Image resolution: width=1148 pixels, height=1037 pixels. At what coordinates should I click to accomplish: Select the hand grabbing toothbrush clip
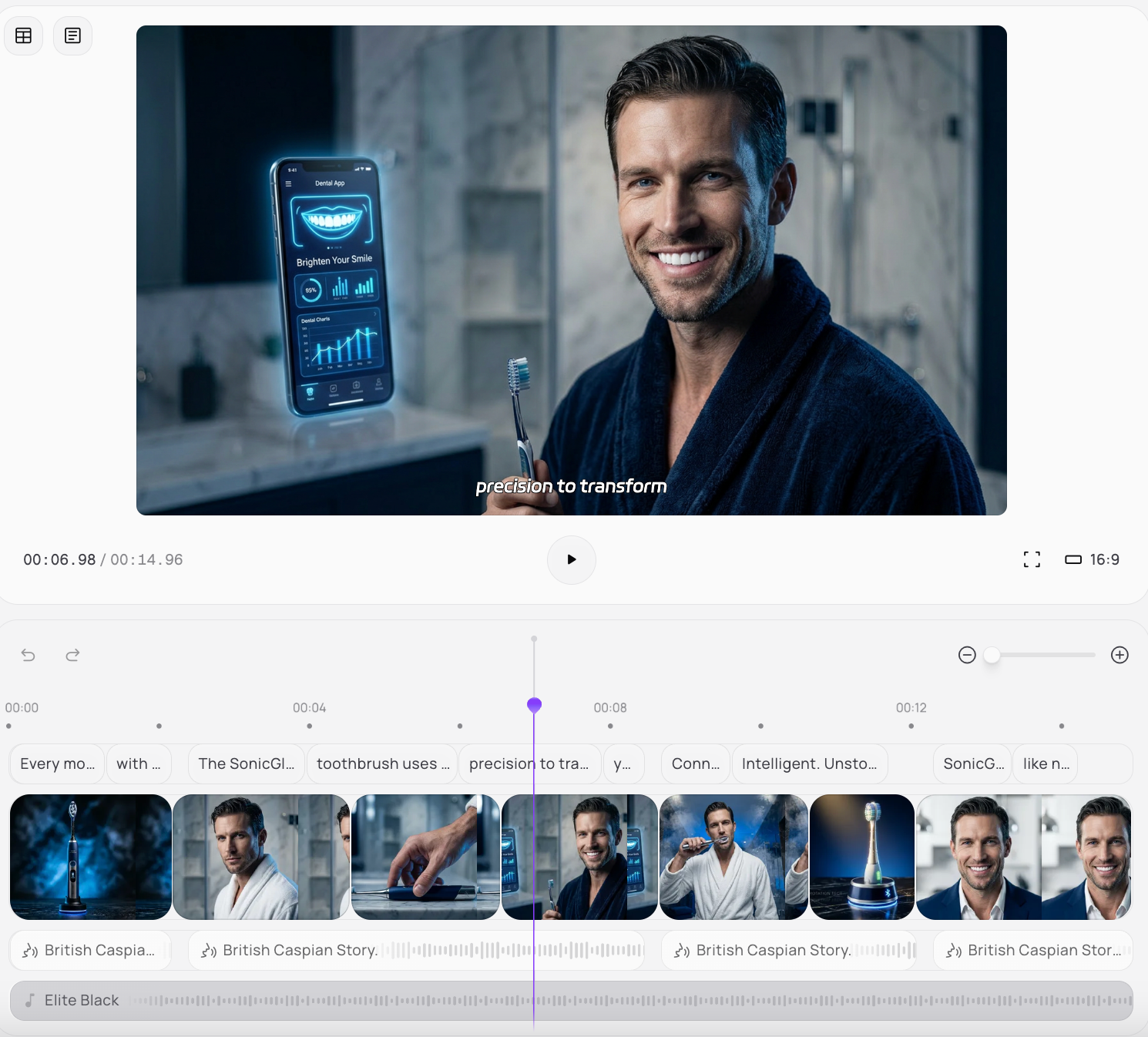(425, 857)
